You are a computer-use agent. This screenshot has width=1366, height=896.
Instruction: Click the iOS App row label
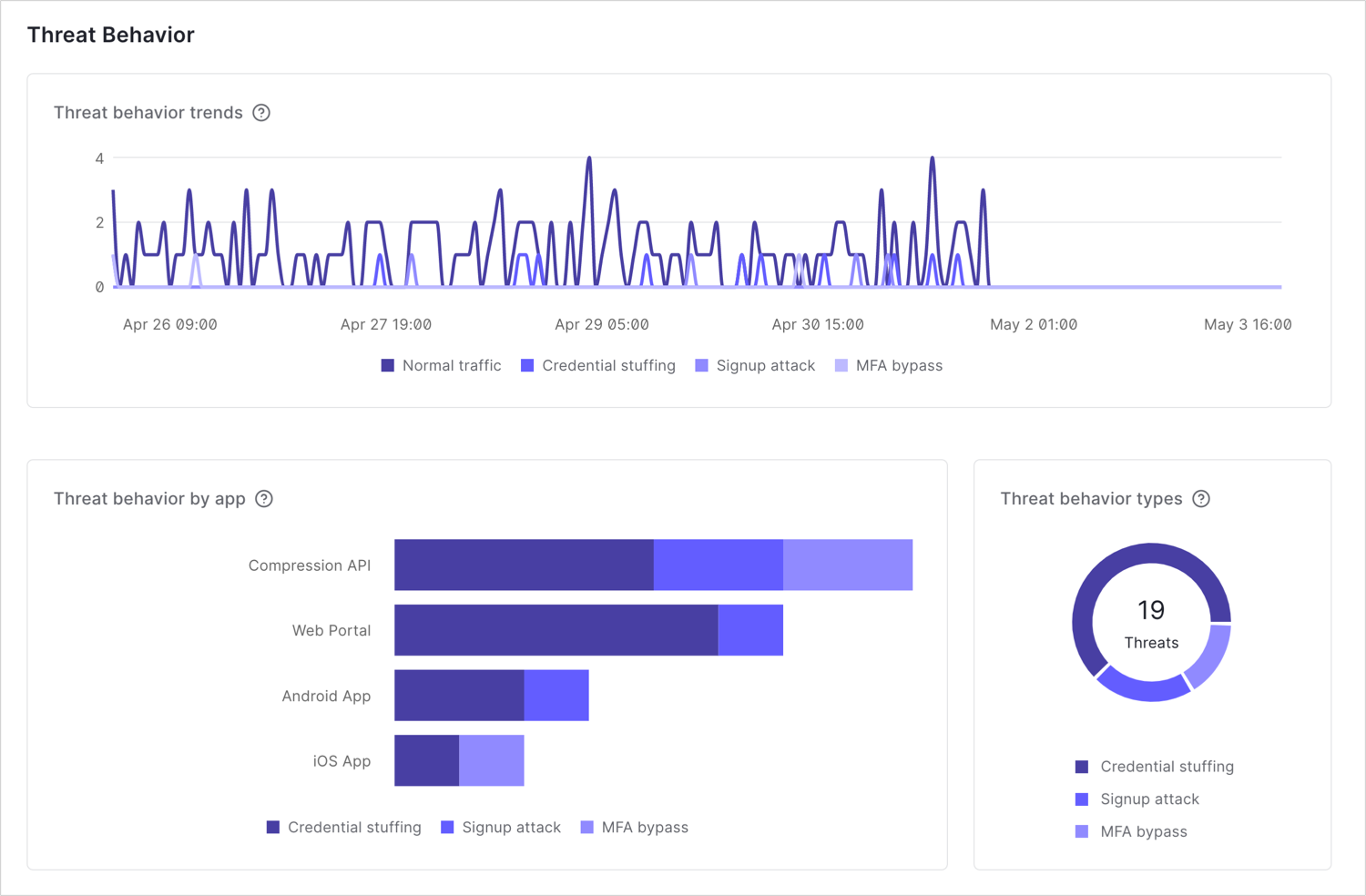(x=340, y=760)
